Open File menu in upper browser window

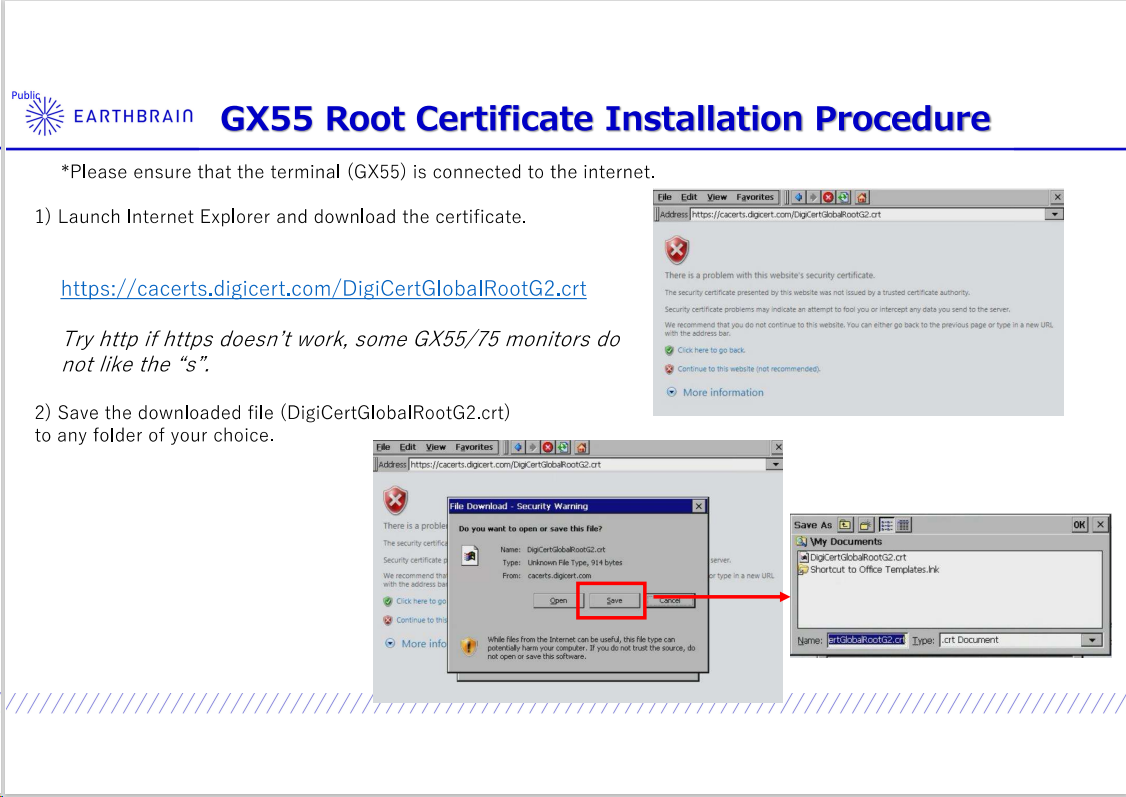[664, 197]
